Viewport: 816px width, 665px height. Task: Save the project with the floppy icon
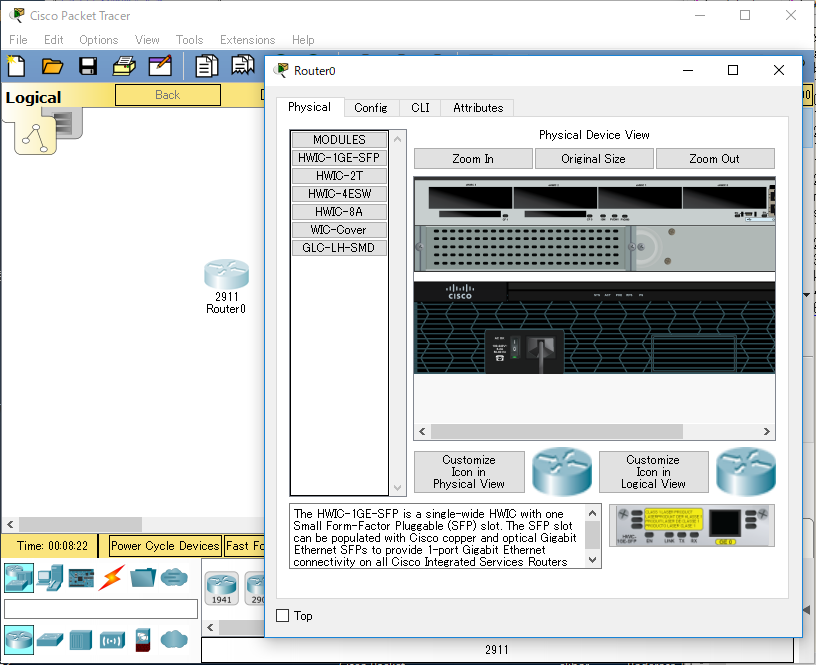point(87,66)
